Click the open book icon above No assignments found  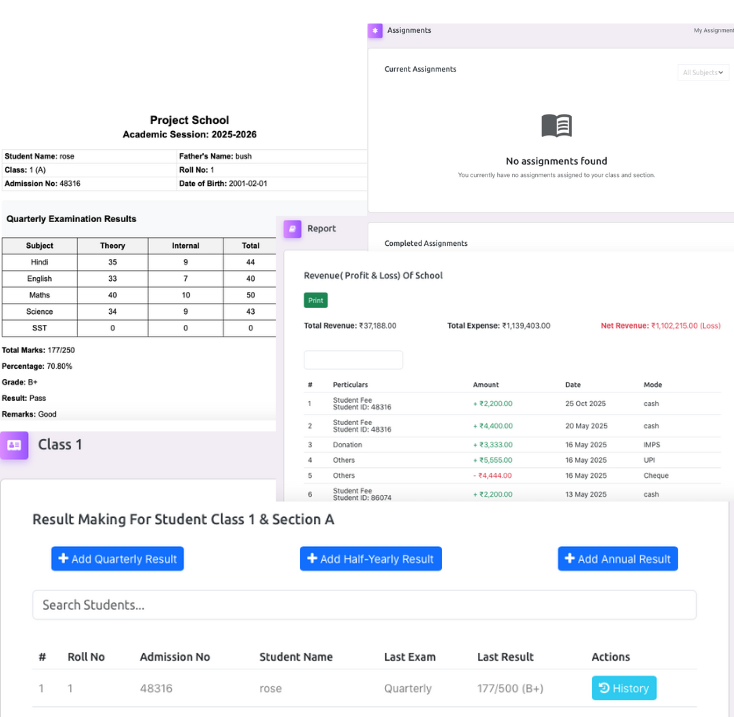pyautogui.click(x=556, y=126)
